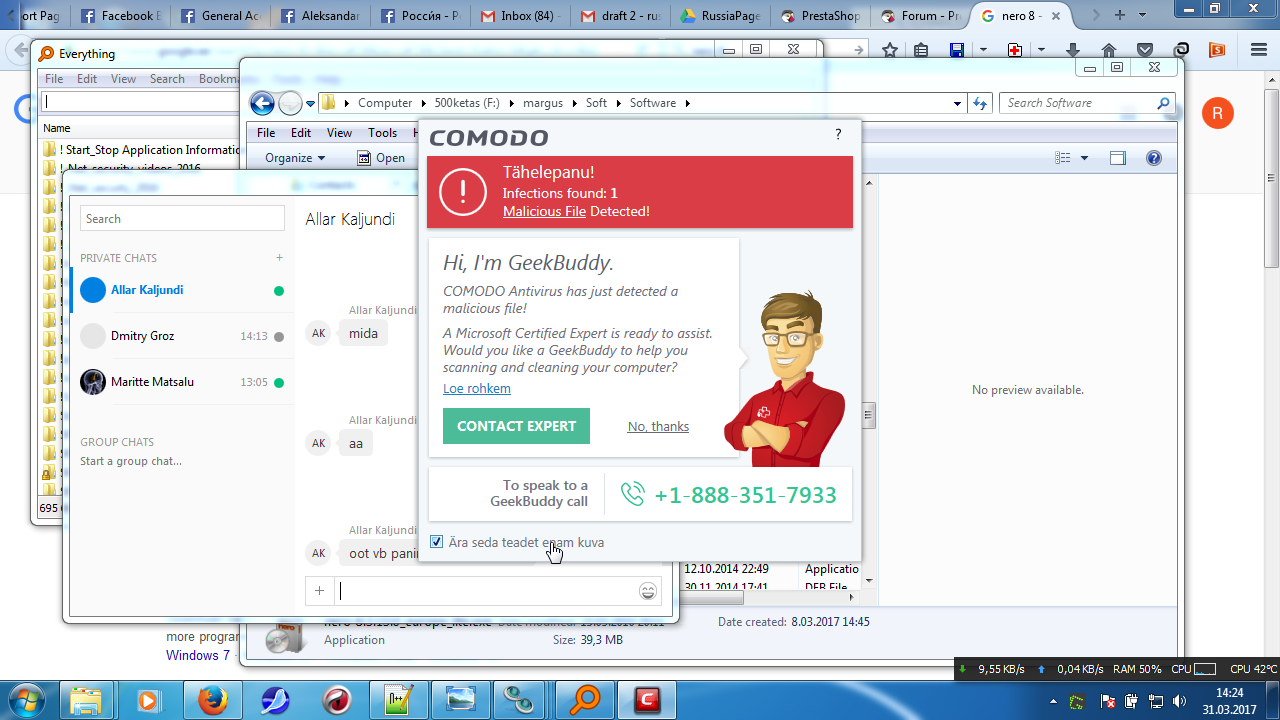Select the Maritte Matsalu chat
The height and width of the screenshot is (720, 1280).
point(182,382)
